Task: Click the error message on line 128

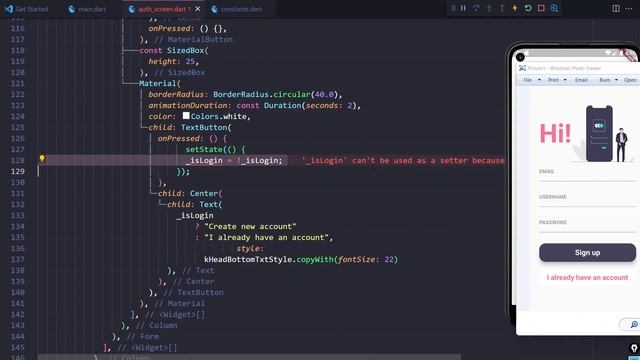Action: [x=403, y=160]
